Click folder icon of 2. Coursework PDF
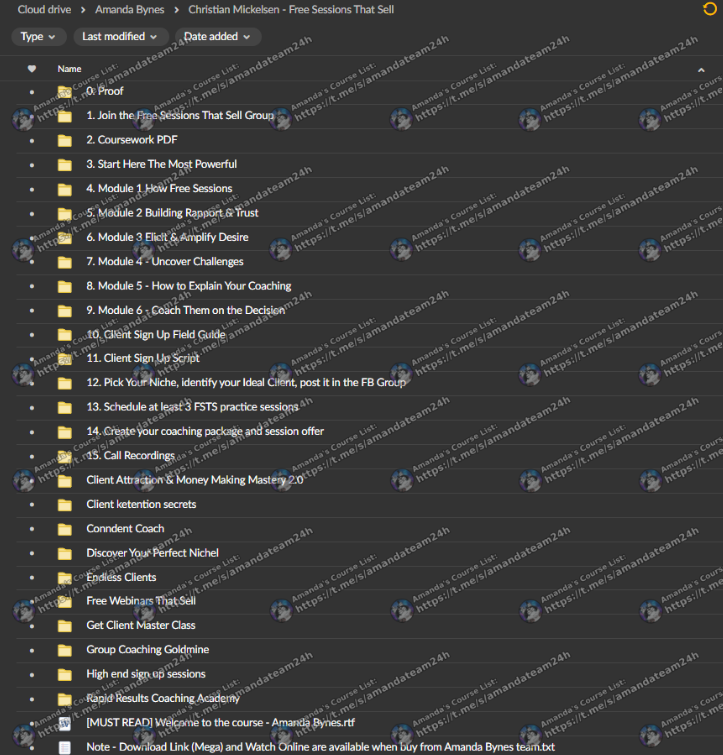 click(65, 140)
